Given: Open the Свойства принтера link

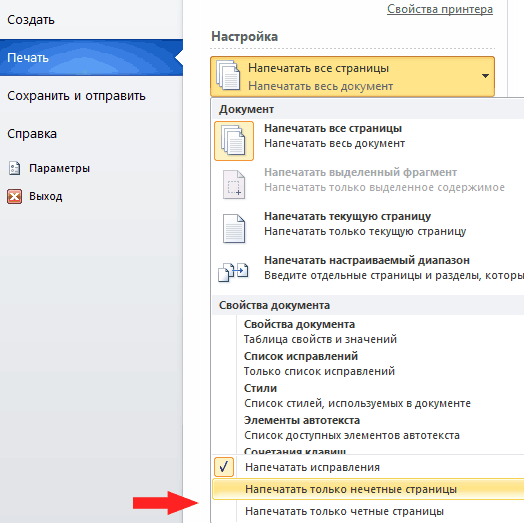Looking at the screenshot, I should tap(440, 9).
